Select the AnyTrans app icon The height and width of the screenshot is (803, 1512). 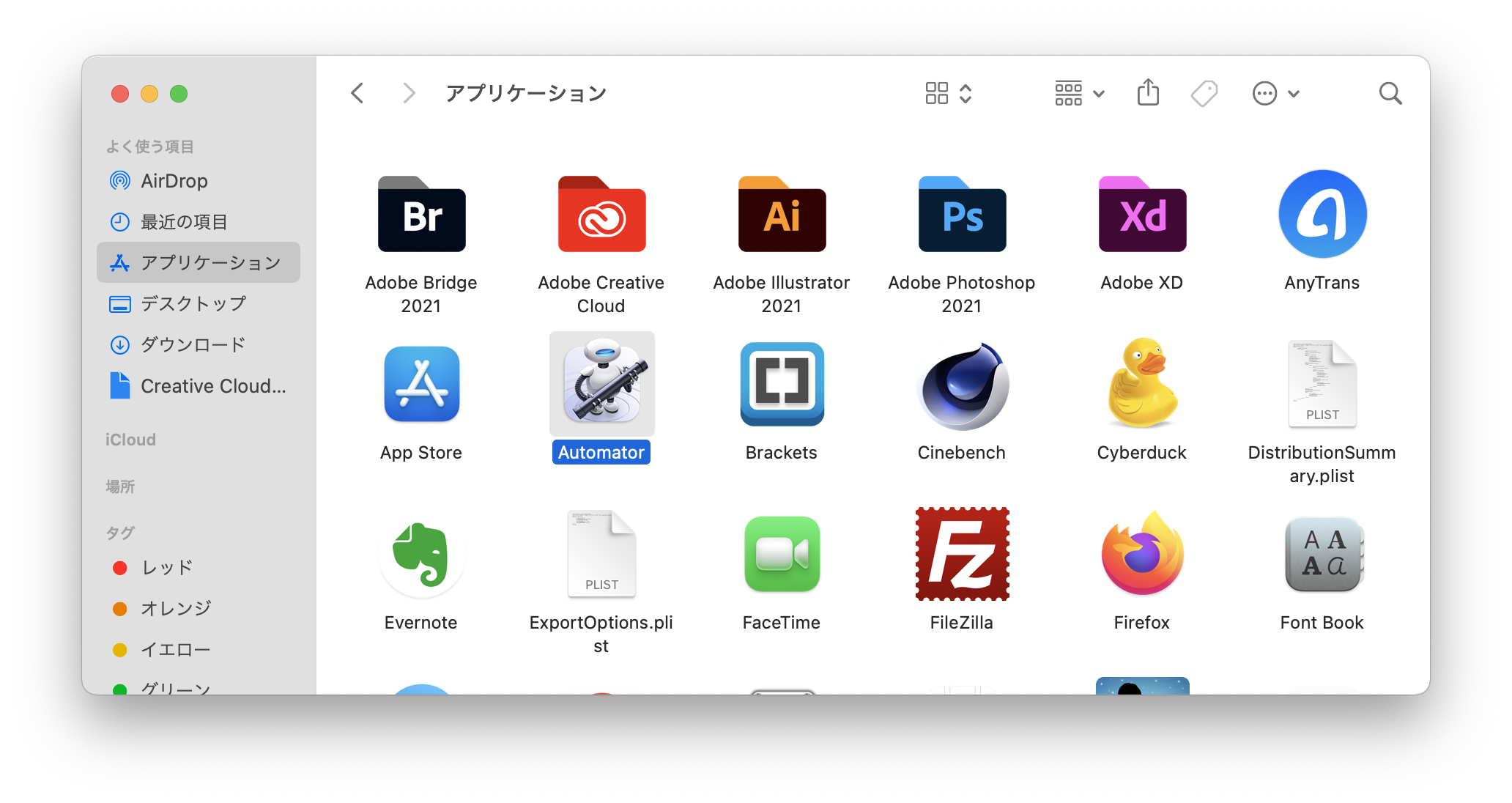pos(1322,214)
